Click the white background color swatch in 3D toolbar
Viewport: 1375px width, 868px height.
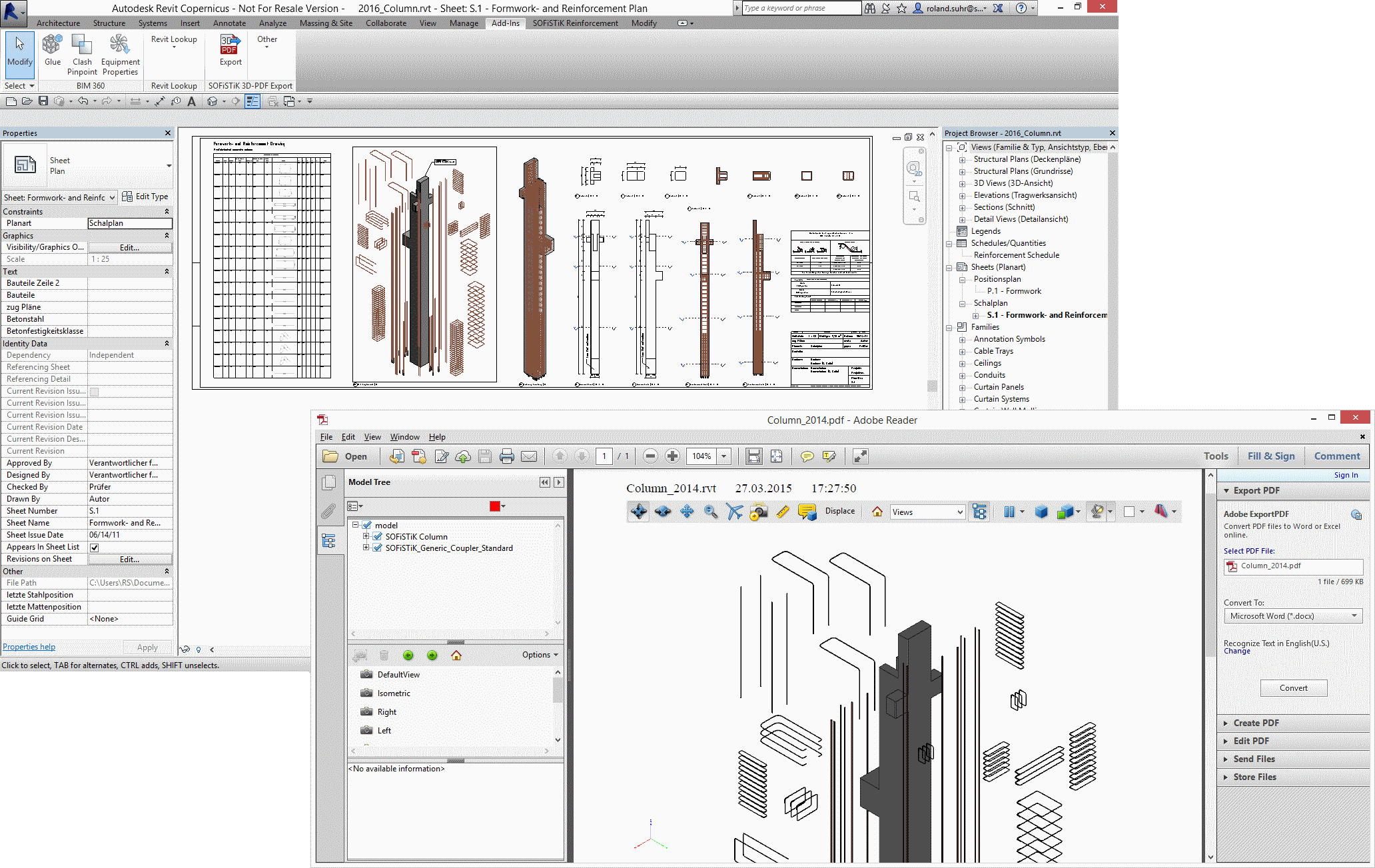click(1129, 512)
